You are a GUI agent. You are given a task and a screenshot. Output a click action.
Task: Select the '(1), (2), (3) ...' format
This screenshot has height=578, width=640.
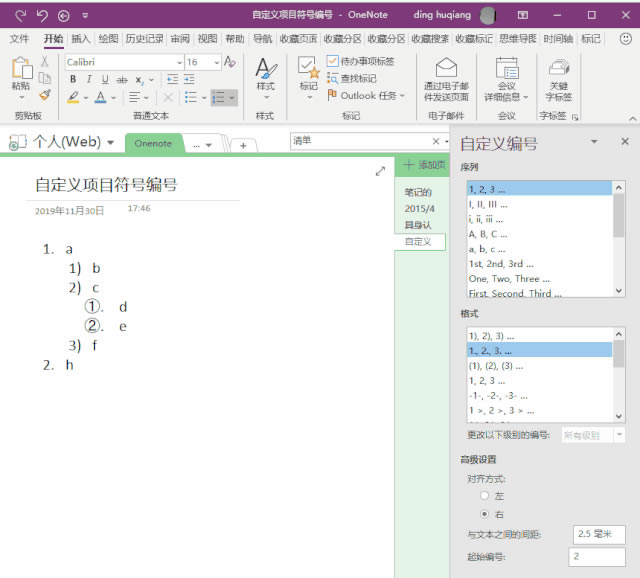coord(539,366)
